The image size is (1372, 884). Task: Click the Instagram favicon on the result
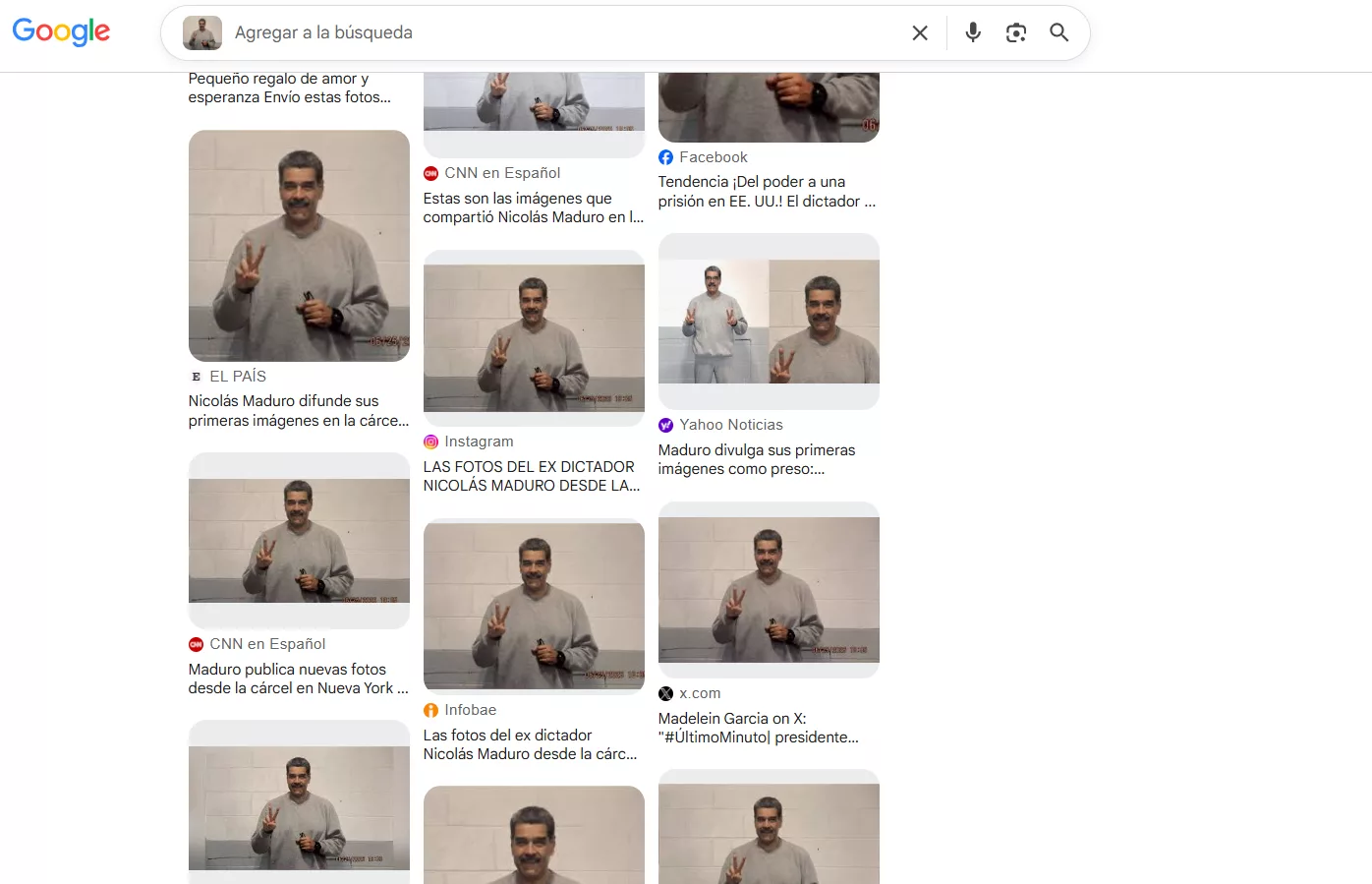[x=430, y=442]
